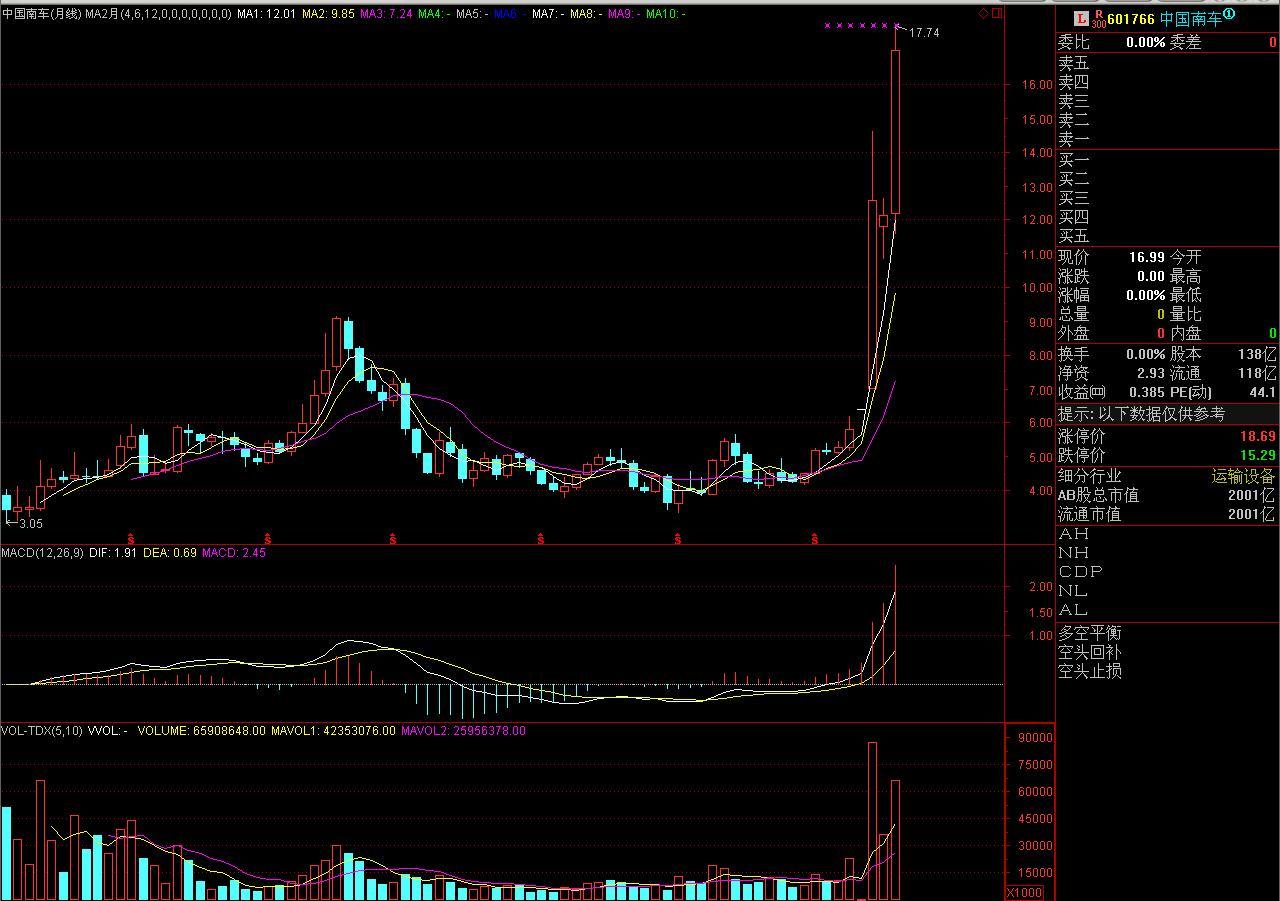Select the 卖一 order row
This screenshot has height=901, width=1280.
point(1167,139)
